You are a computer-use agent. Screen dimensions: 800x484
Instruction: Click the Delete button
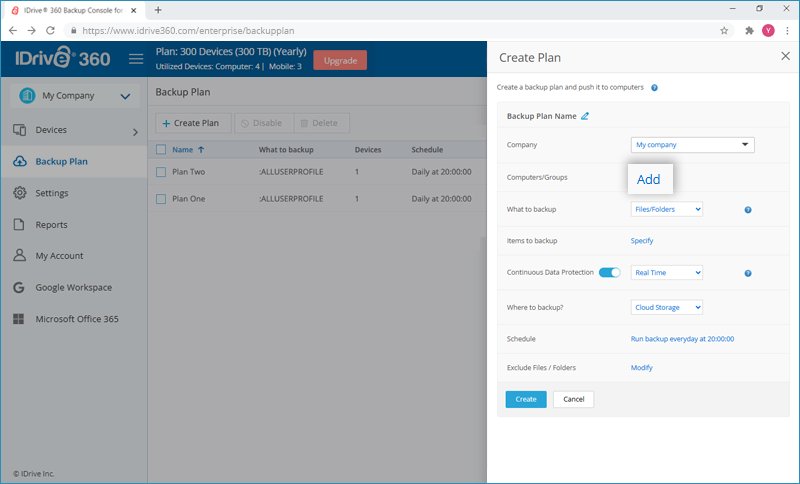pos(322,123)
